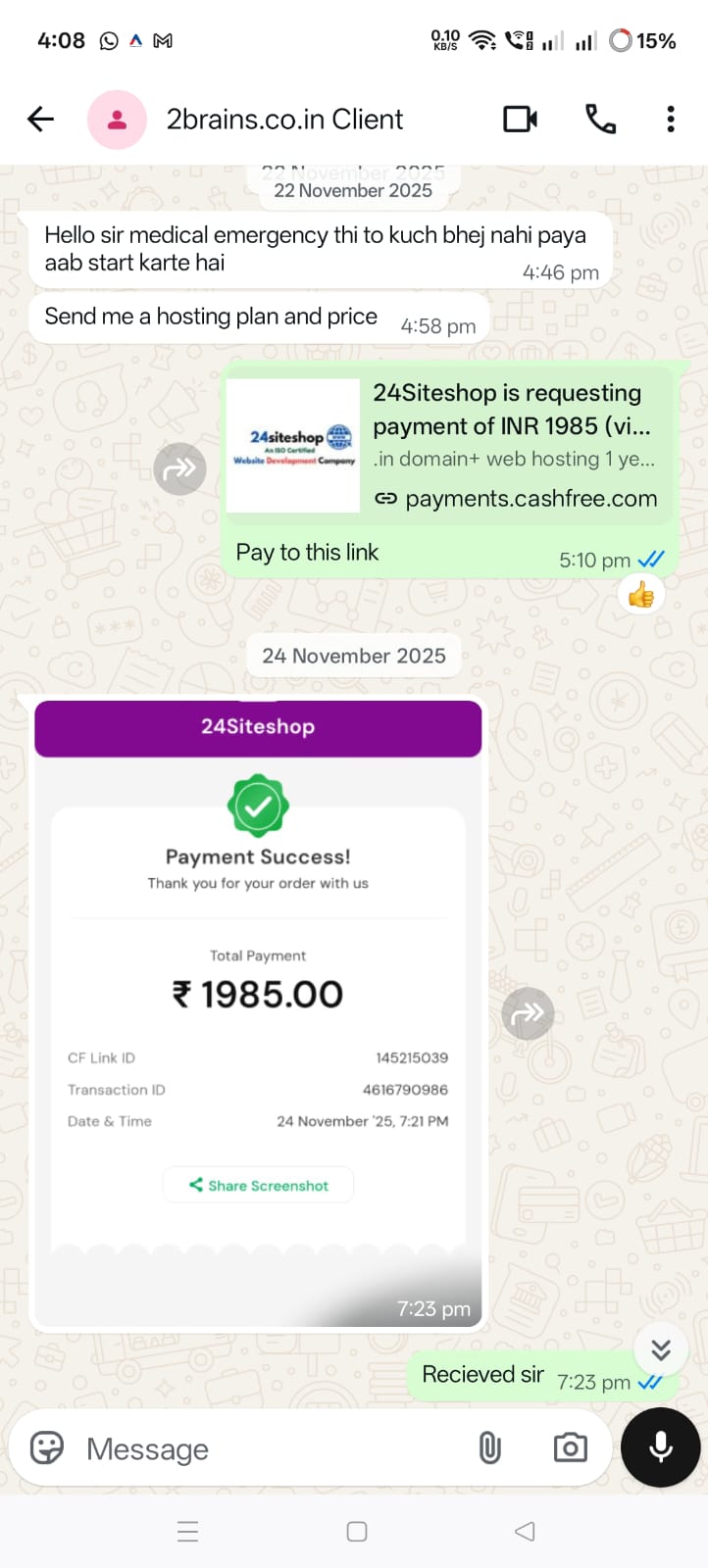Open Android recent apps menu
Screen dimensions: 708x1568
tap(187, 1532)
